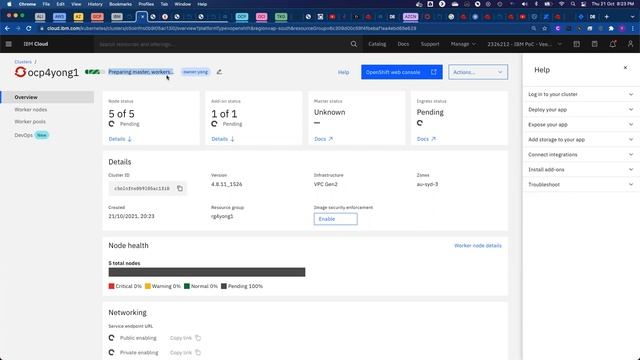
Task: Expand Deploy your app help section
Action: [x=580, y=109]
